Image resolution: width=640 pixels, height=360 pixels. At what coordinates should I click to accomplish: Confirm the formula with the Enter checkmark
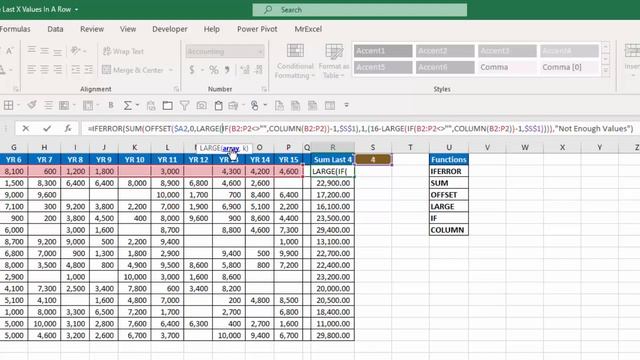coord(47,129)
